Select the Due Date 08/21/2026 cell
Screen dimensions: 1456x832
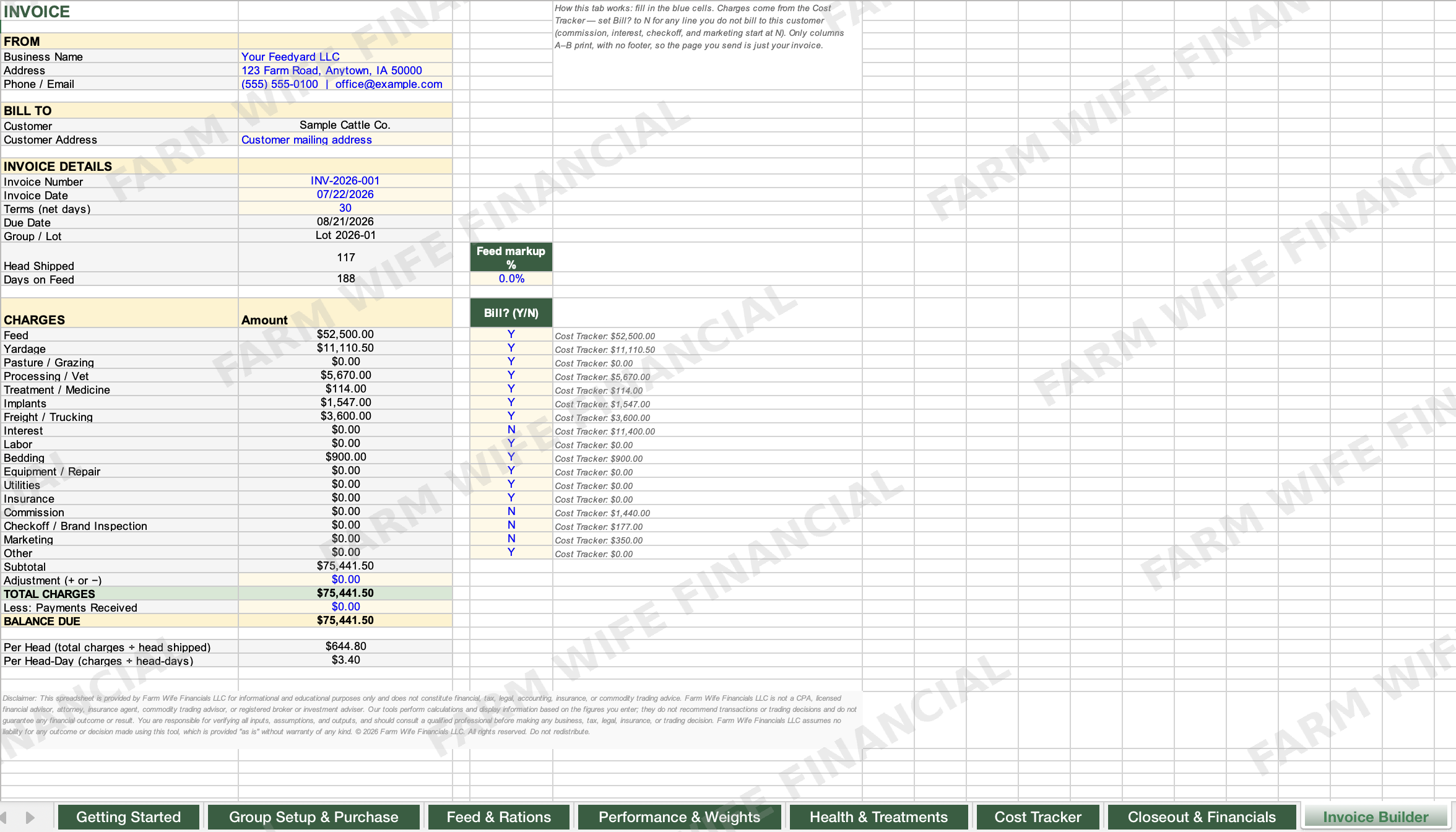point(345,221)
